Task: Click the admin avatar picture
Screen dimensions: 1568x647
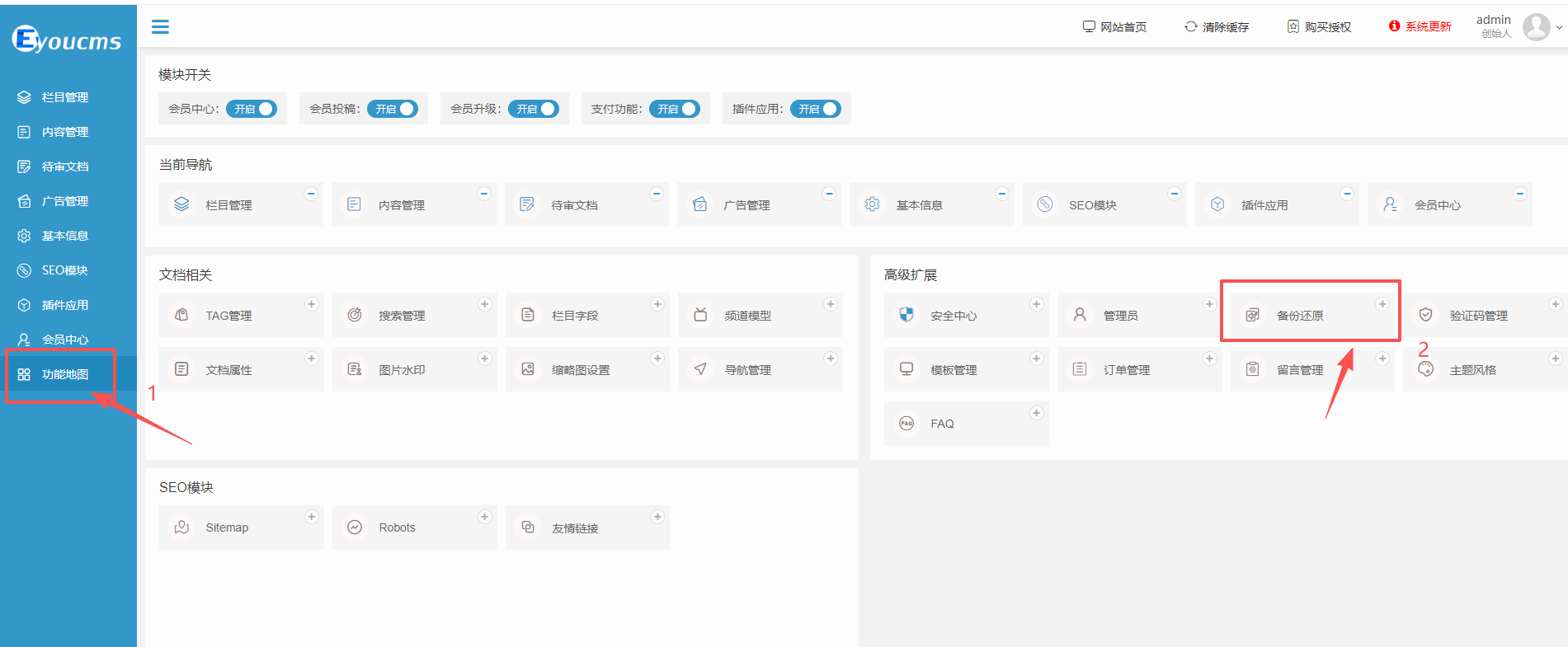Action: point(1536,27)
